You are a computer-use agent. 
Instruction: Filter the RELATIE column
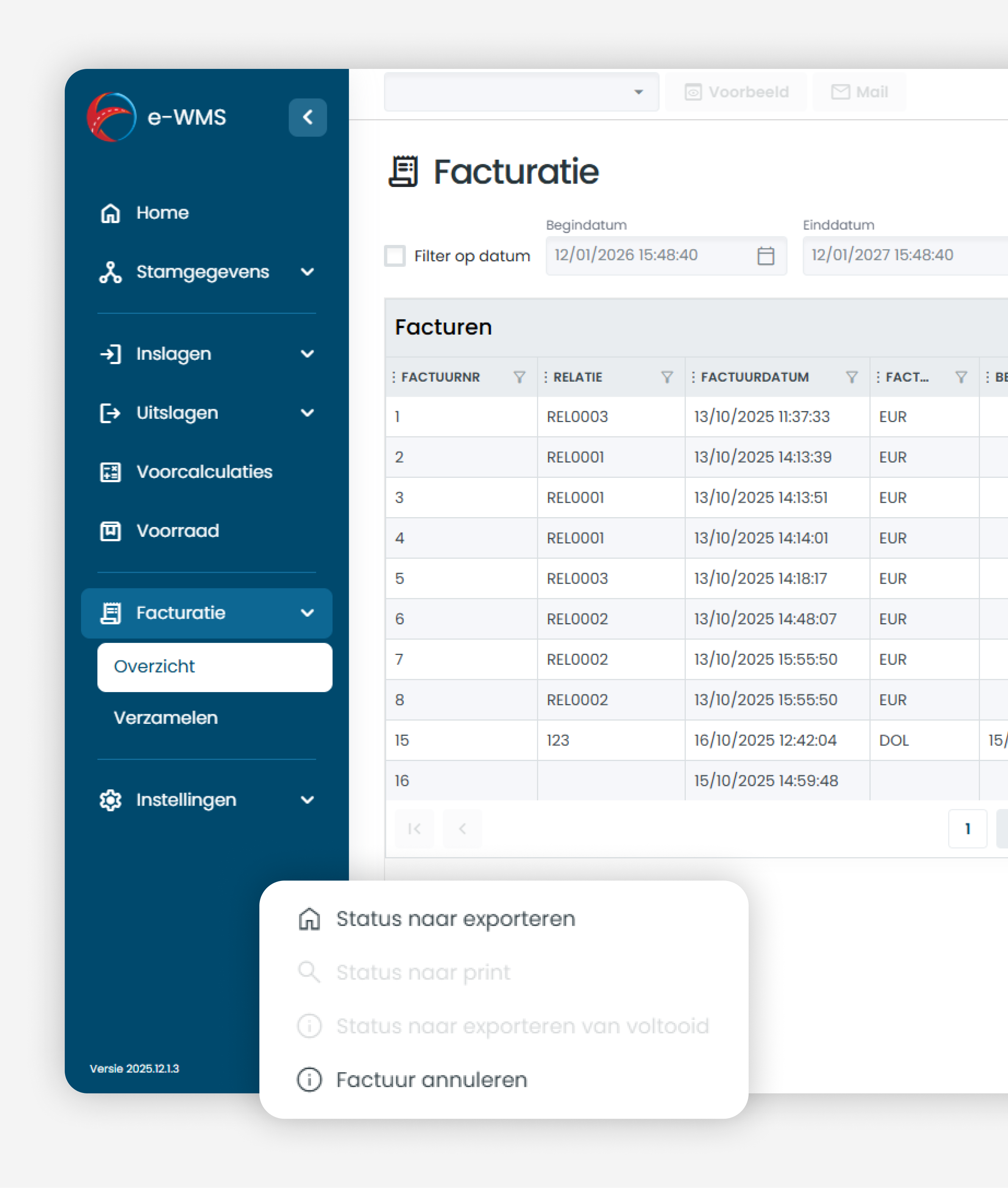[666, 377]
